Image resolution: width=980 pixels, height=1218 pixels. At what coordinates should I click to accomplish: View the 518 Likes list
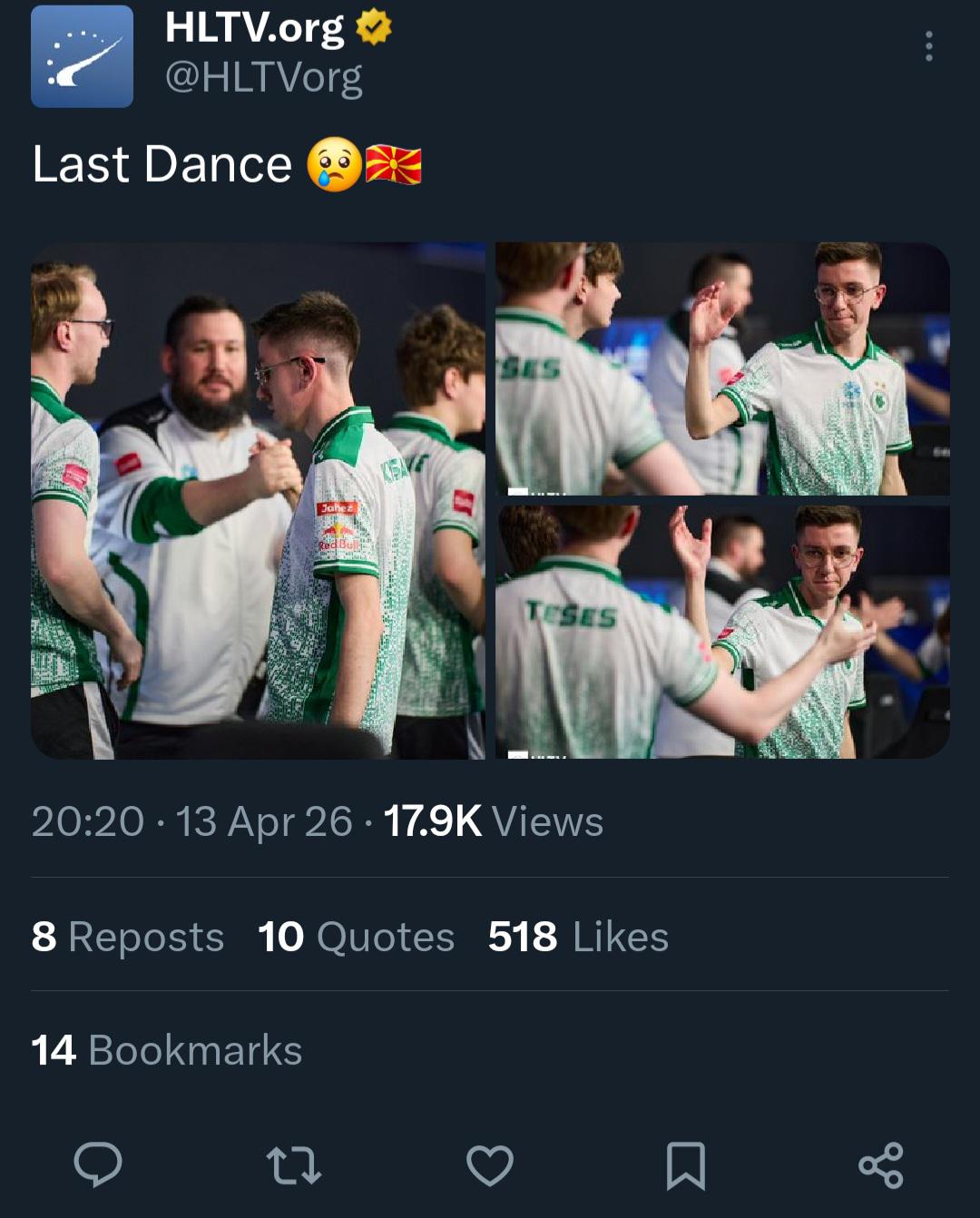pyautogui.click(x=578, y=937)
